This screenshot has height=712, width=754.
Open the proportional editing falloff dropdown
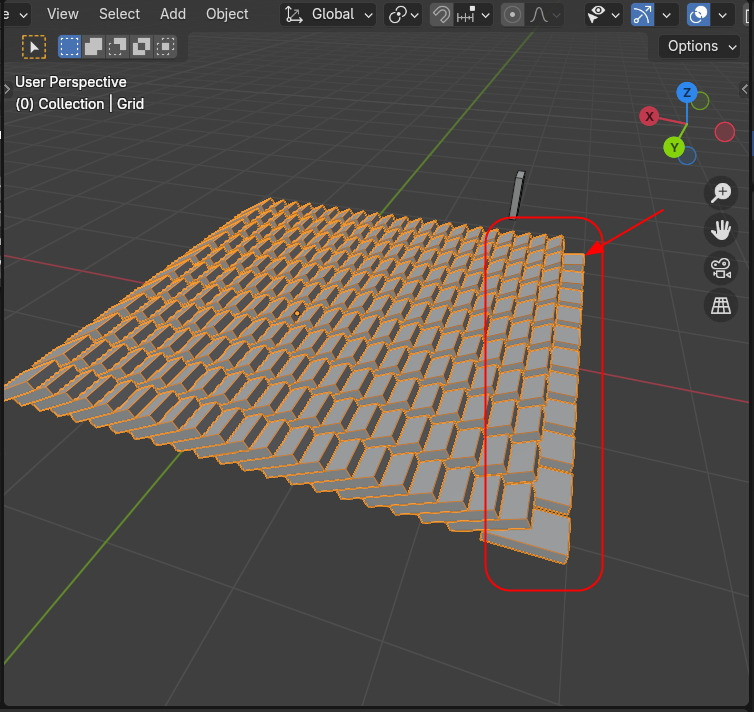pos(544,14)
